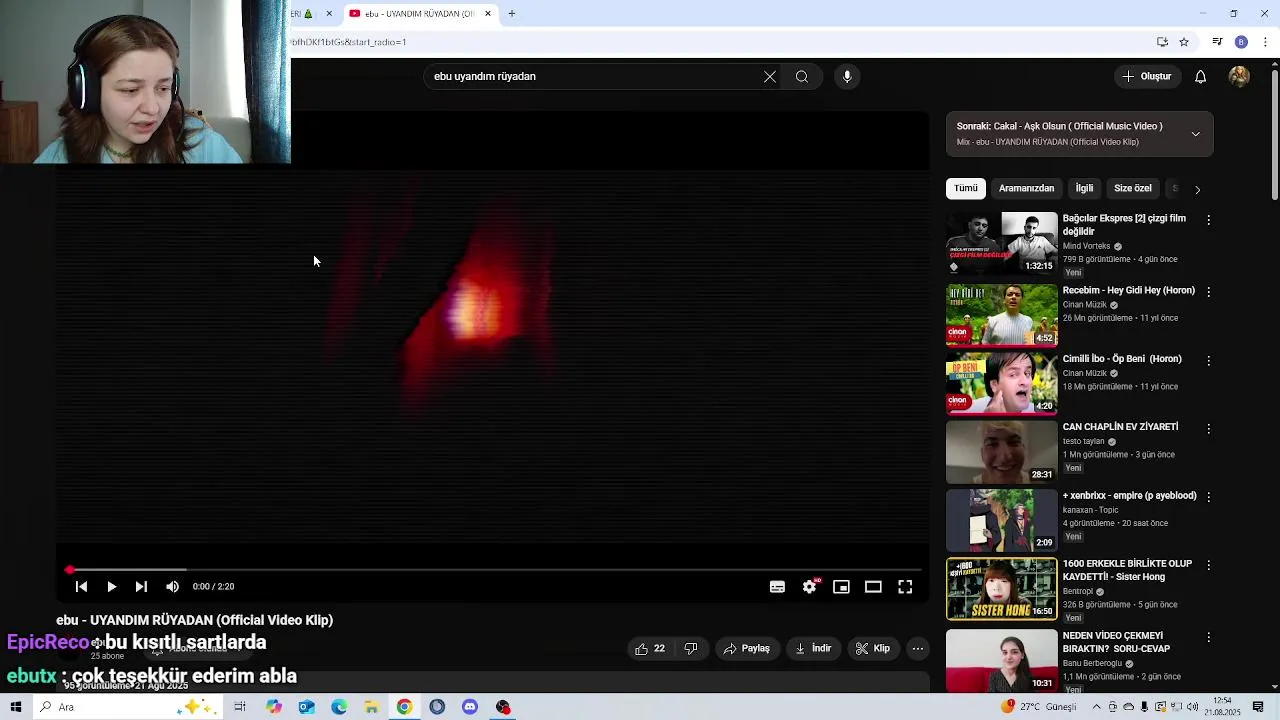This screenshot has width=1280, height=720.
Task: Open a new browser tab
Action: [x=512, y=14]
